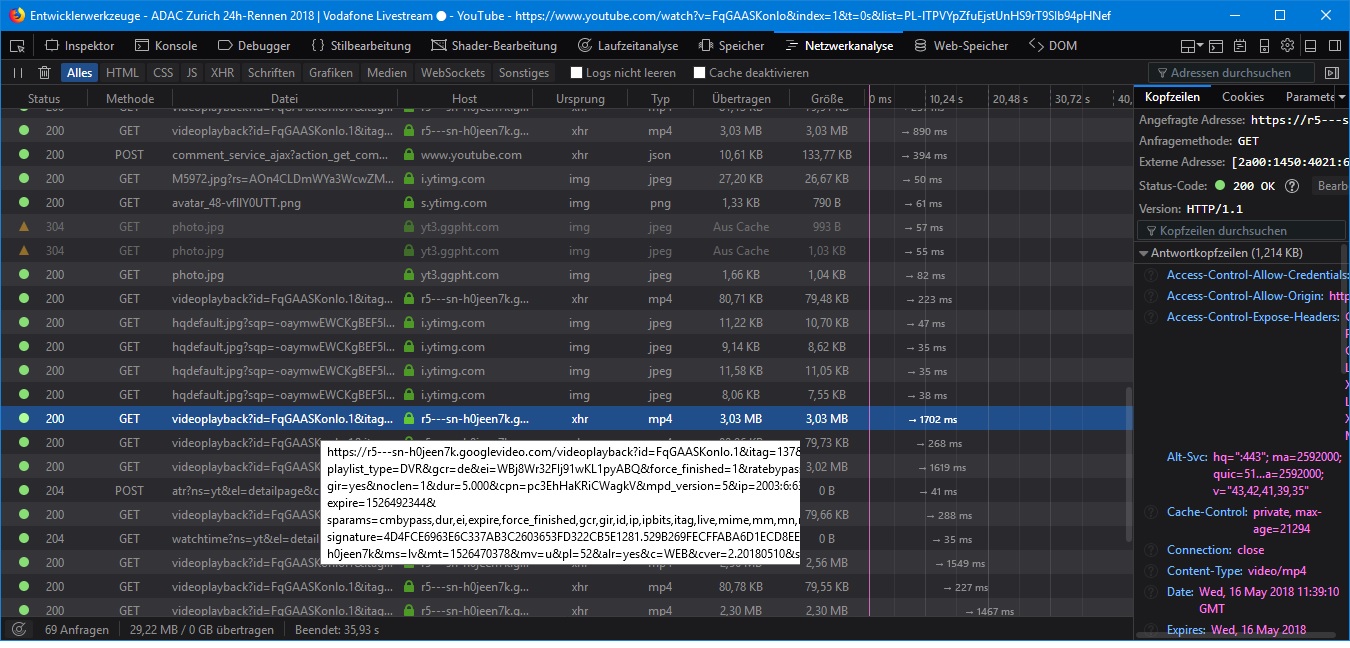Sort requests by the Übertragen column
The width and height of the screenshot is (1350, 648).
coord(741,99)
